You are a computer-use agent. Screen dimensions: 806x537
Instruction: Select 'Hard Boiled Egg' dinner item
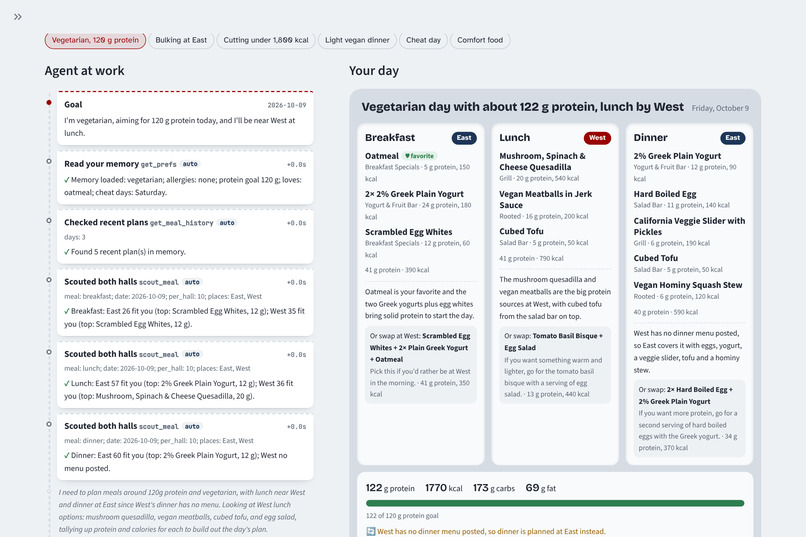coord(665,194)
